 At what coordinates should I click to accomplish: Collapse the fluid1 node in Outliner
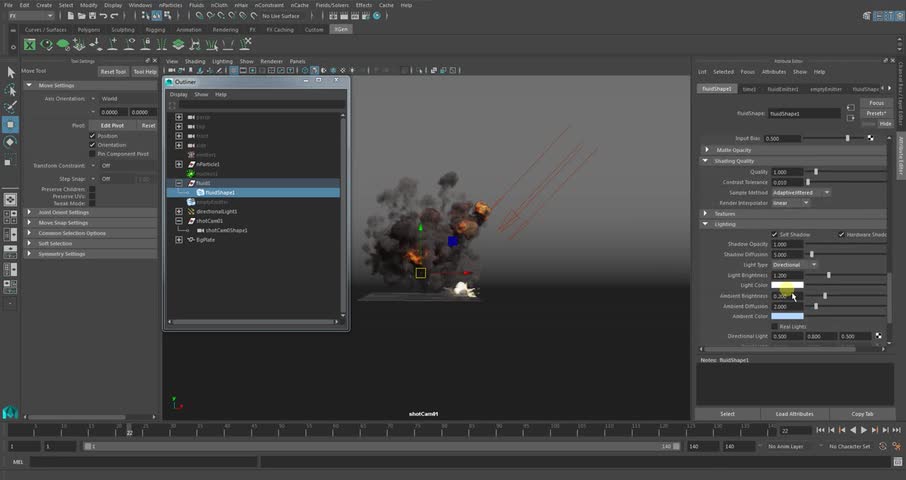pyautogui.click(x=179, y=183)
